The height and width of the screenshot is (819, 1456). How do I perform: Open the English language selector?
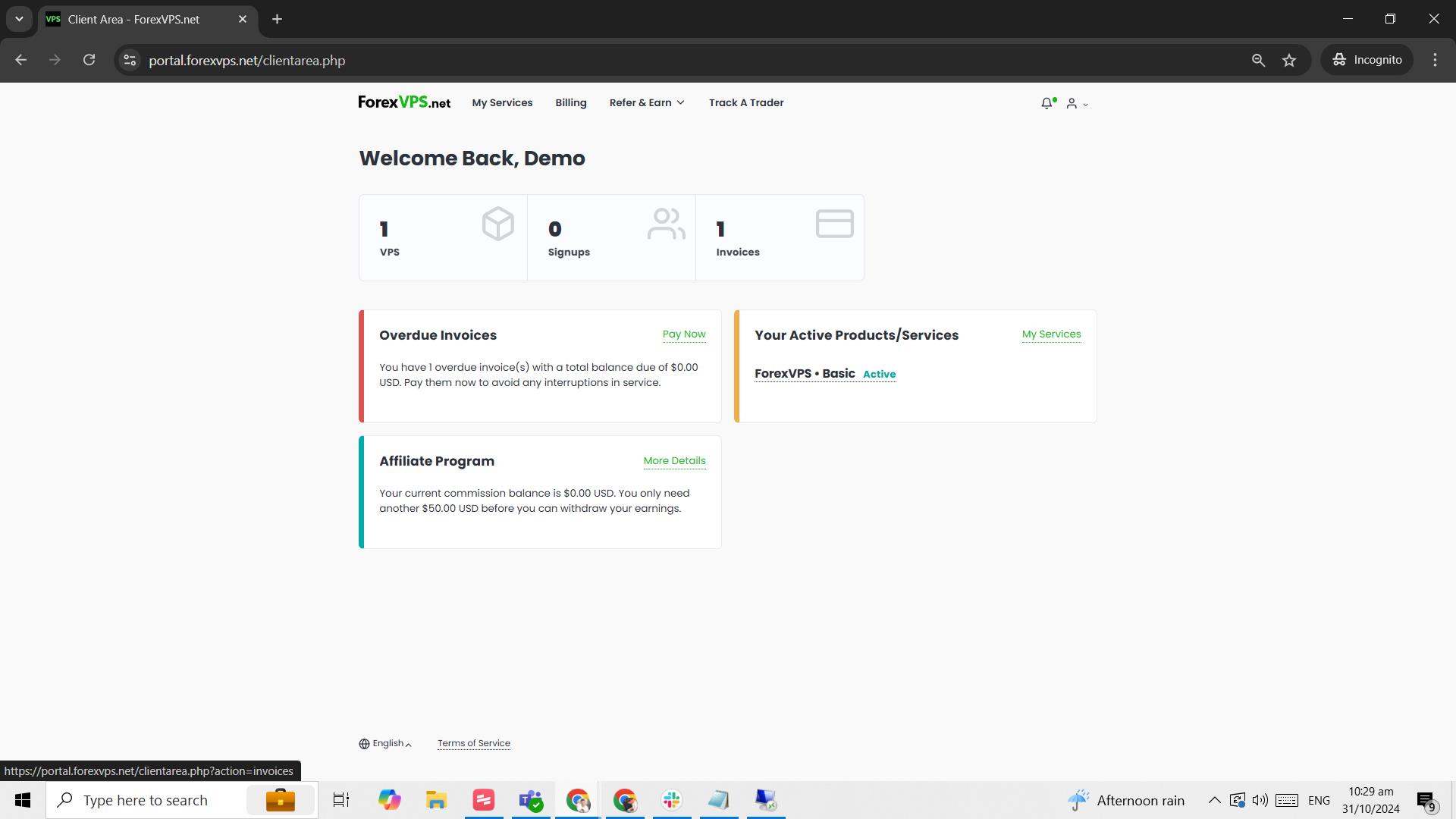[x=385, y=743]
